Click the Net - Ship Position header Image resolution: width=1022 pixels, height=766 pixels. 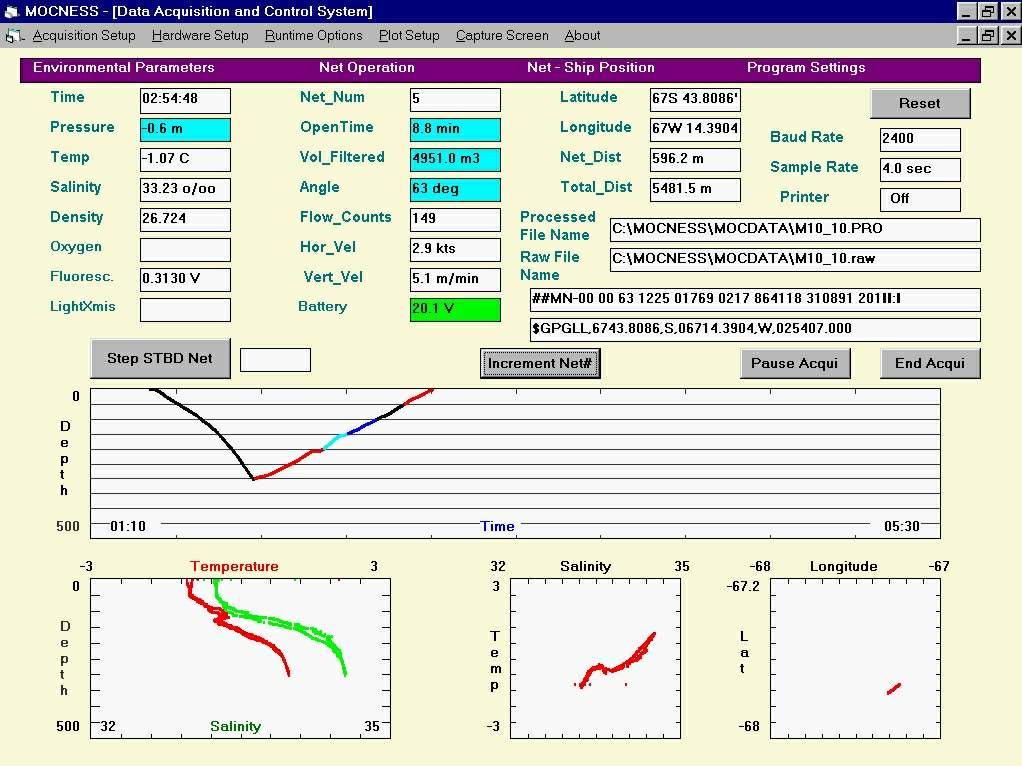(591, 68)
